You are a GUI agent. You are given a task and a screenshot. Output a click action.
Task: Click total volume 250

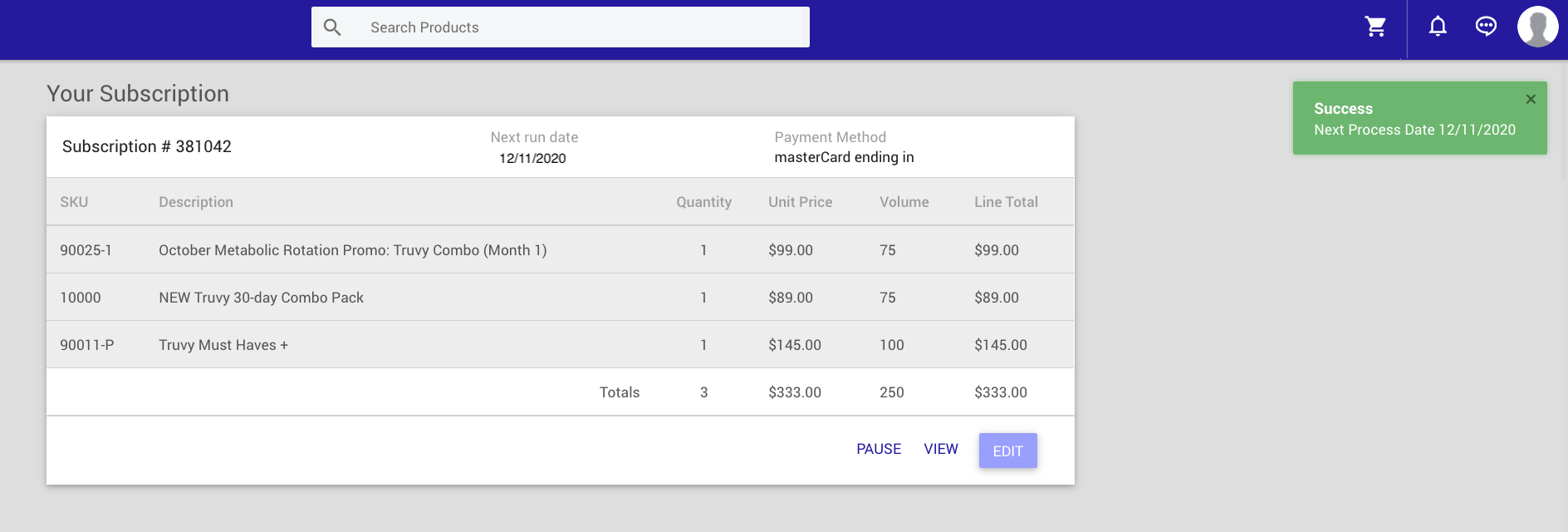(x=891, y=392)
